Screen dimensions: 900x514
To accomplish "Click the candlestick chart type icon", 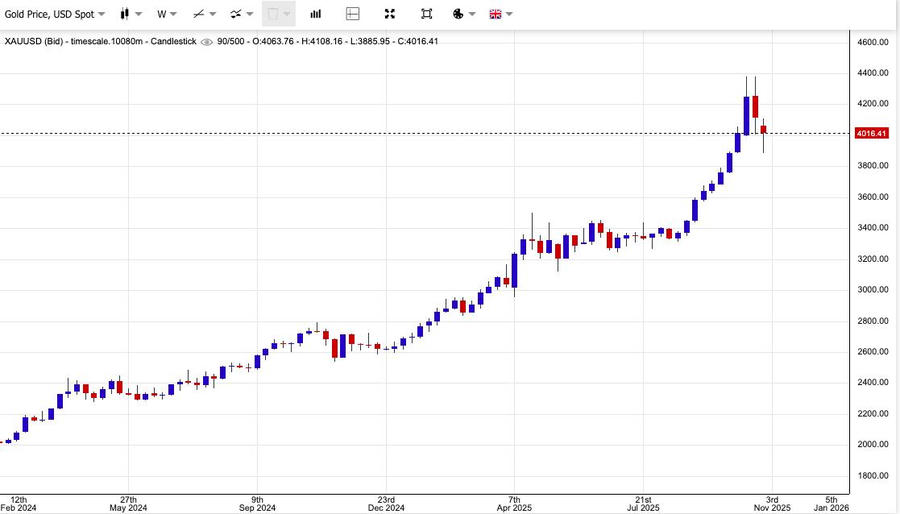I will [124, 14].
